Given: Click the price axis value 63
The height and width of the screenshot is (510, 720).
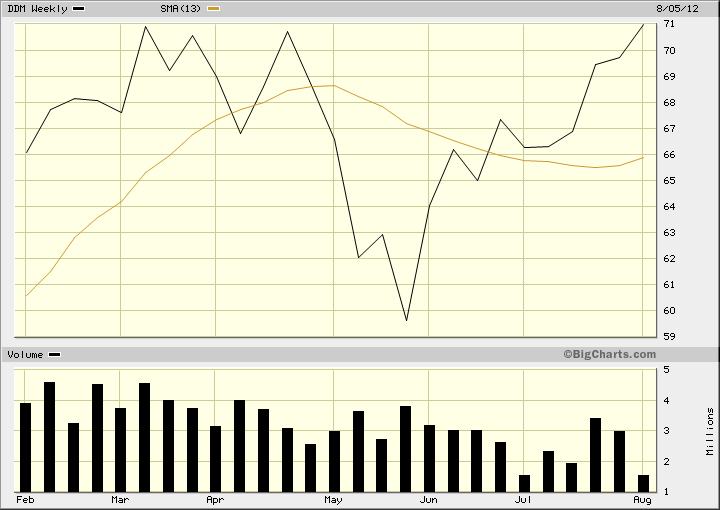Looking at the screenshot, I should coord(669,233).
